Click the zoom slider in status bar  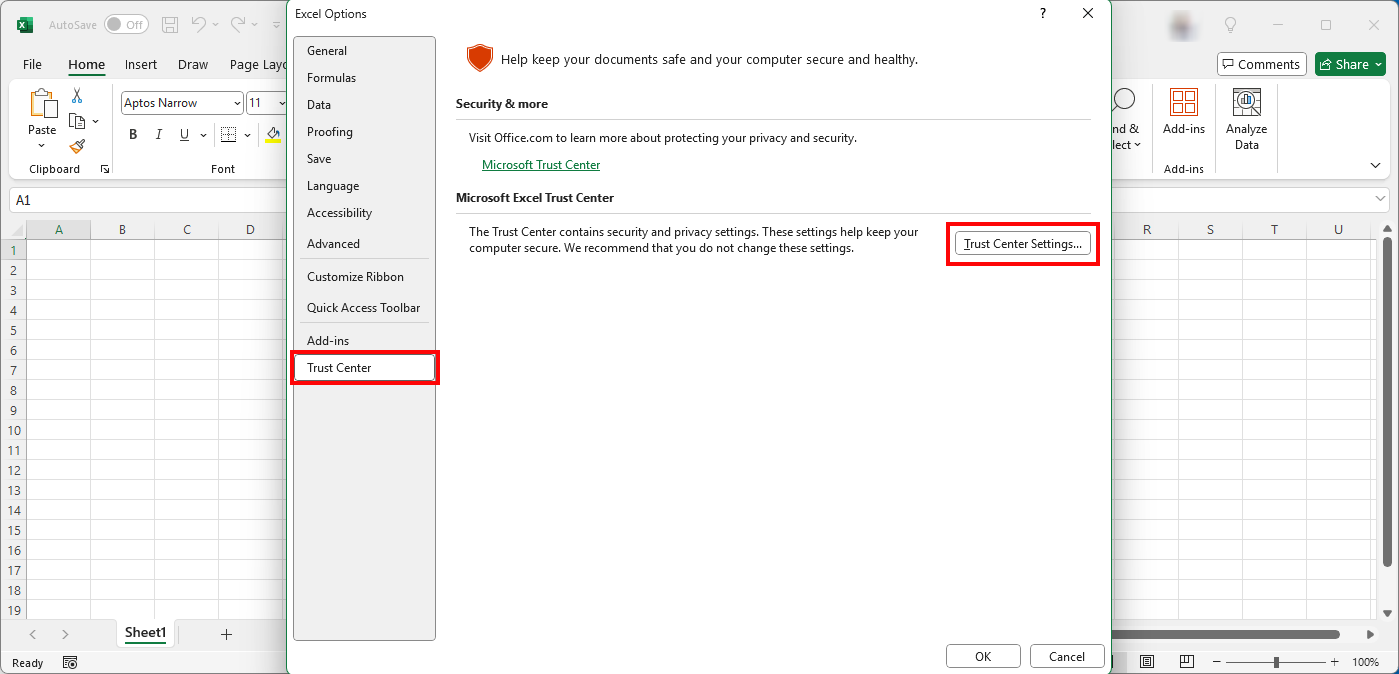coord(1276,662)
